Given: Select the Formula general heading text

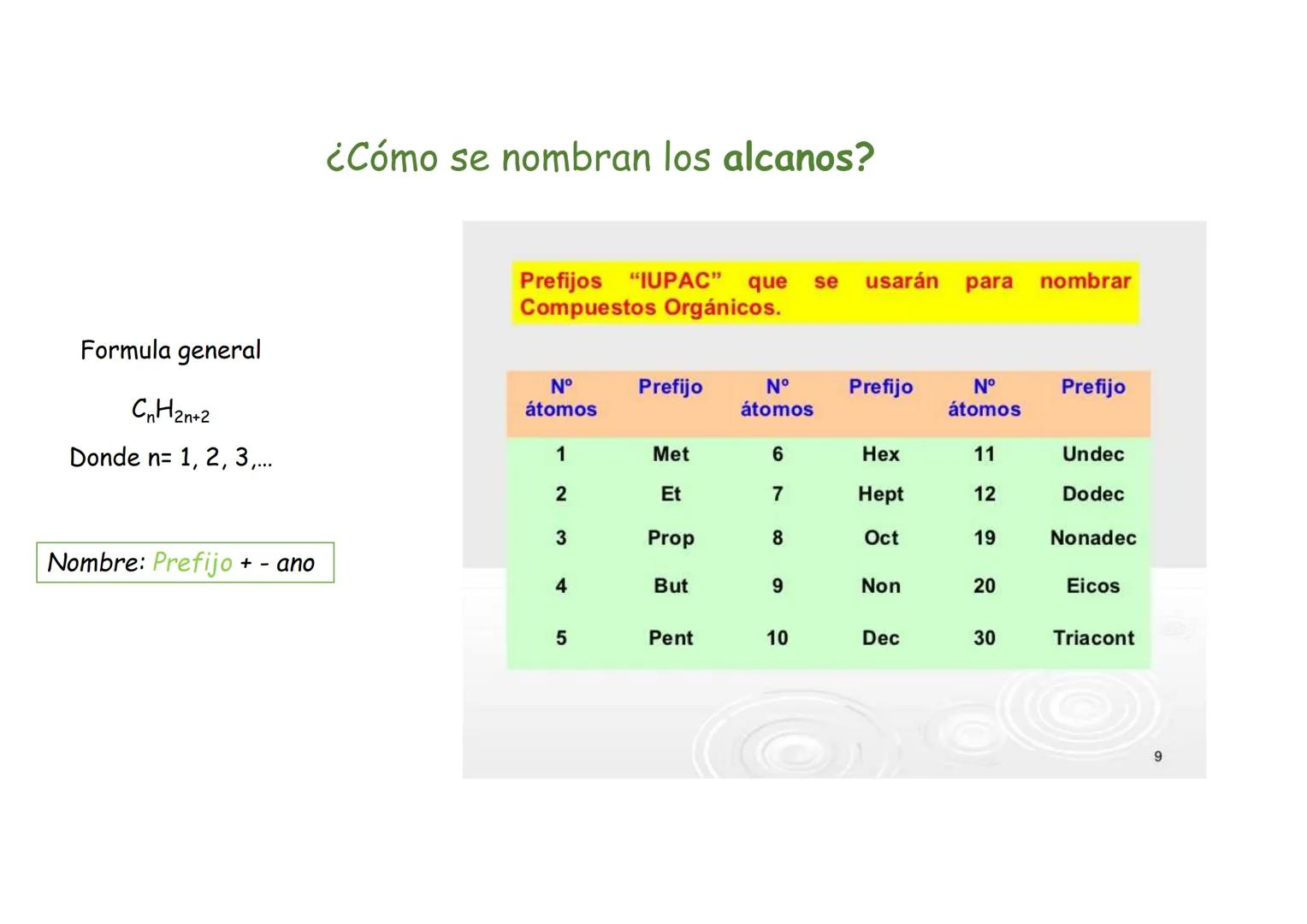Looking at the screenshot, I should tap(170, 349).
